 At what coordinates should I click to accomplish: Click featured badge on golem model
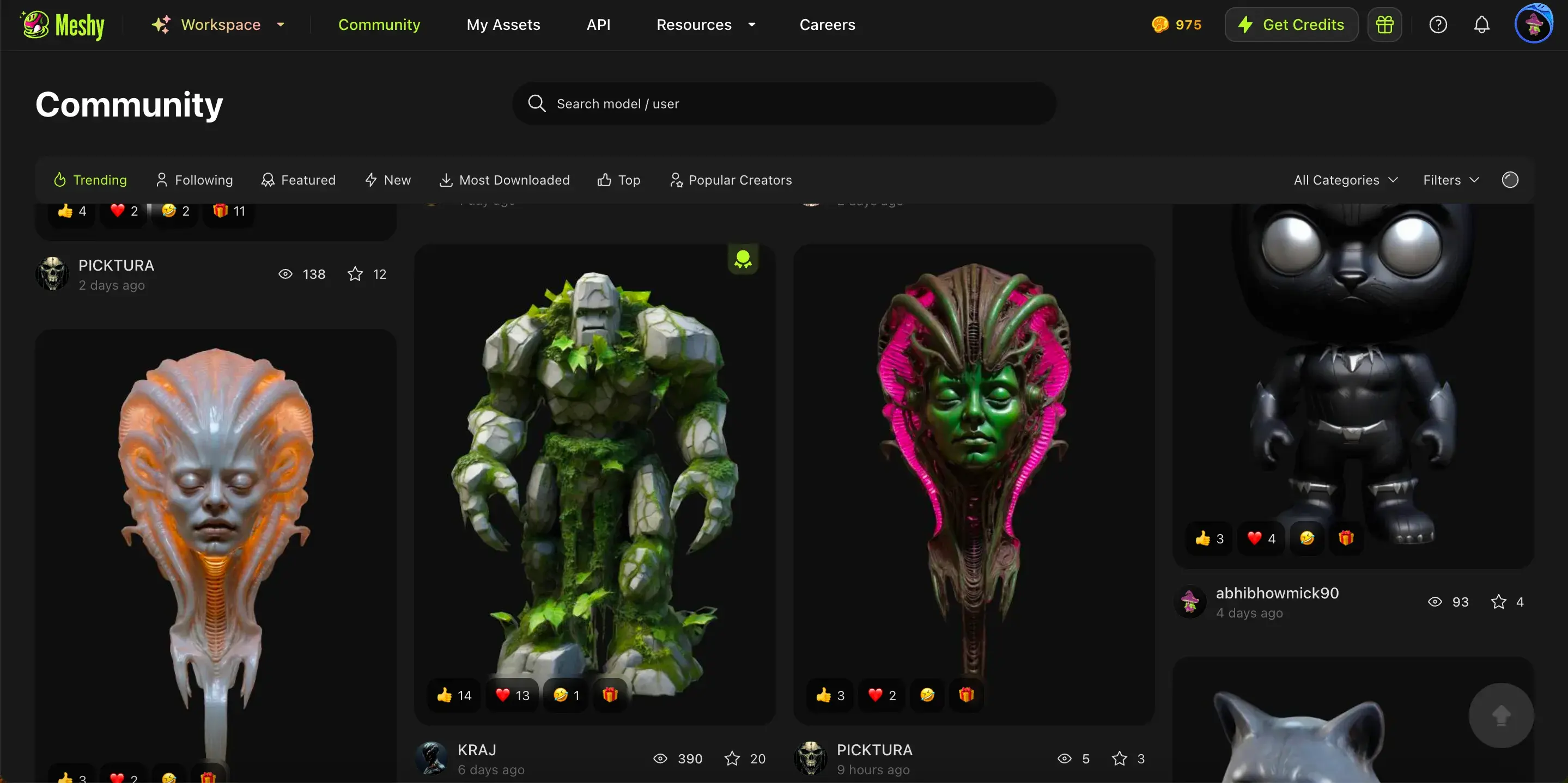coord(743,260)
